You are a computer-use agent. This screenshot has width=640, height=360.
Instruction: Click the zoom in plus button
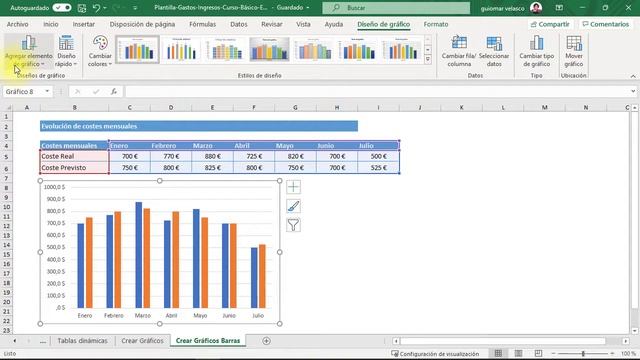tap(613, 353)
